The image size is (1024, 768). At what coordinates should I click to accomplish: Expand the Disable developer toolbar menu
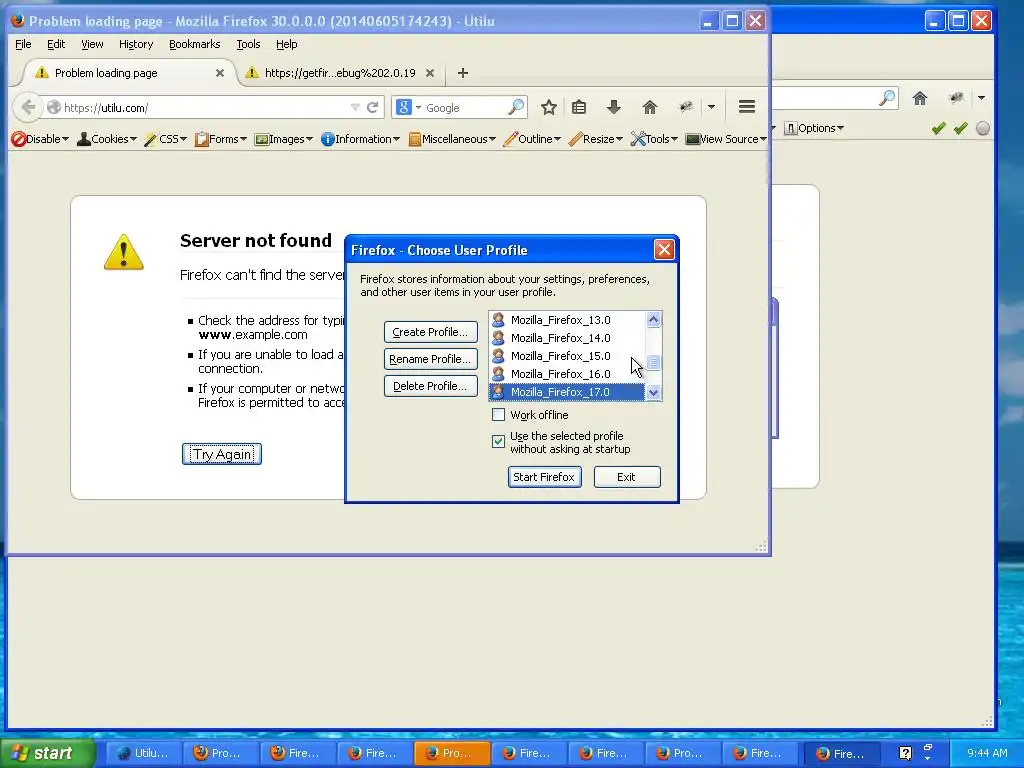click(40, 139)
